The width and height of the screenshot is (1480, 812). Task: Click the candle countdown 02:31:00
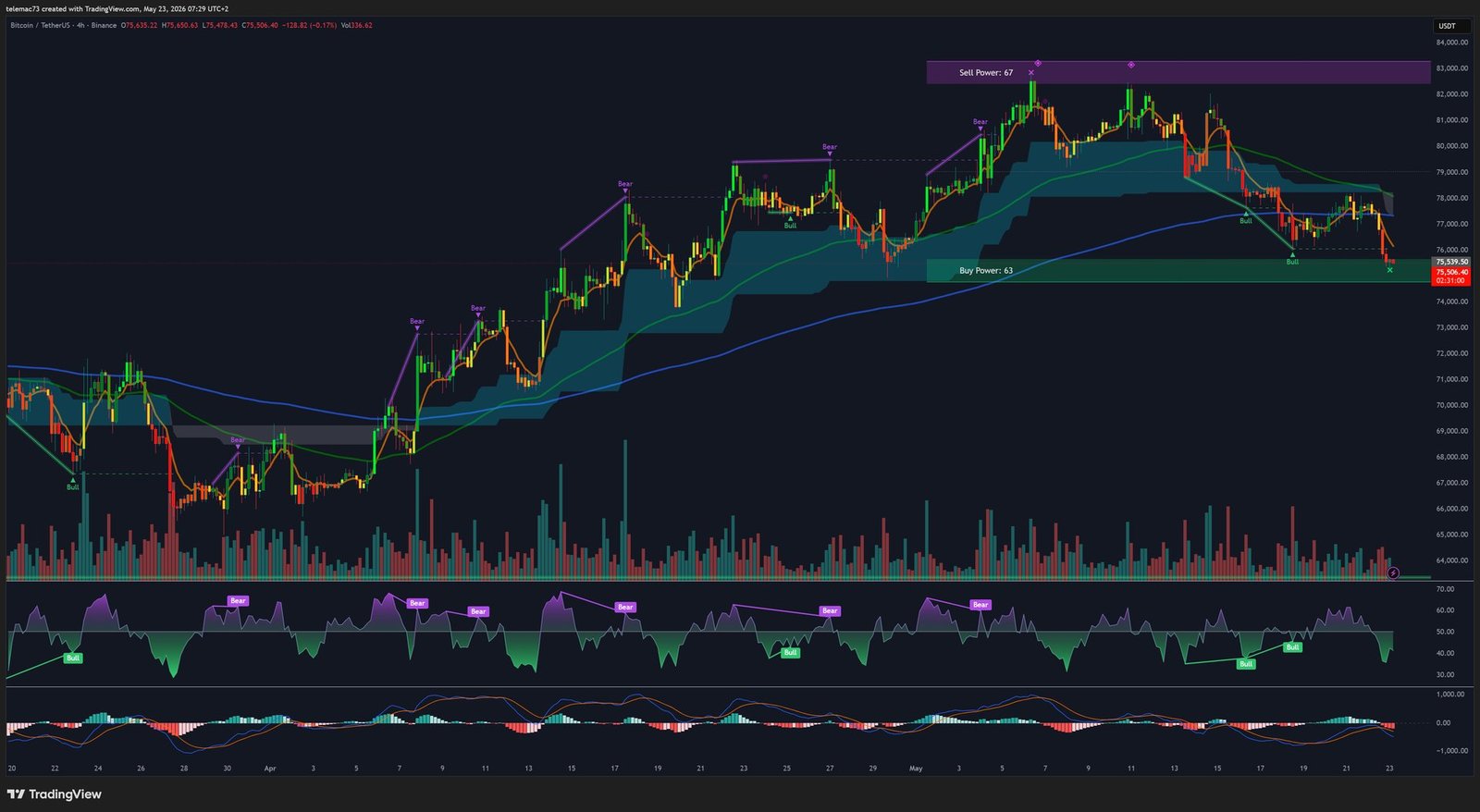click(1452, 280)
